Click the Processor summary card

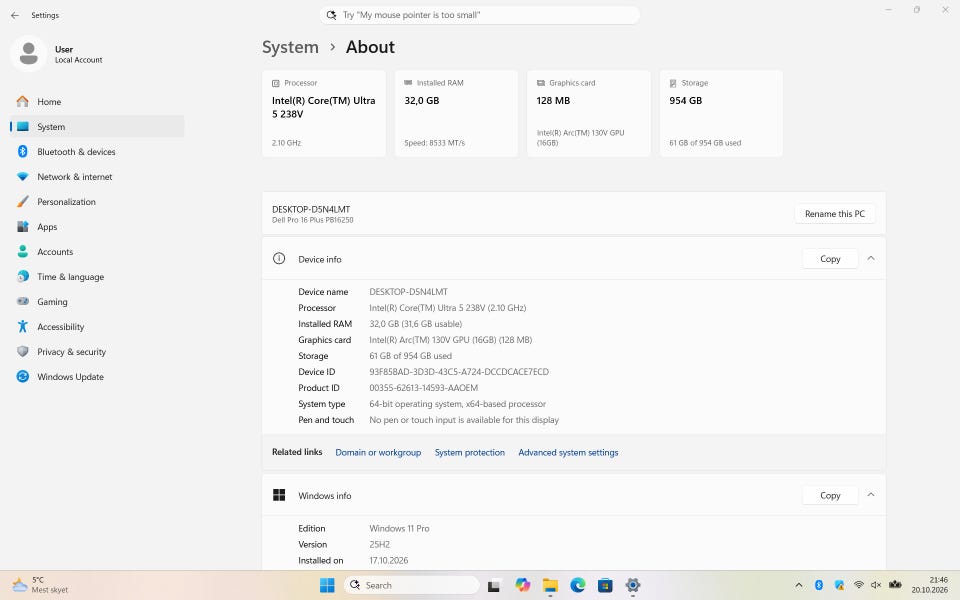[x=324, y=113]
